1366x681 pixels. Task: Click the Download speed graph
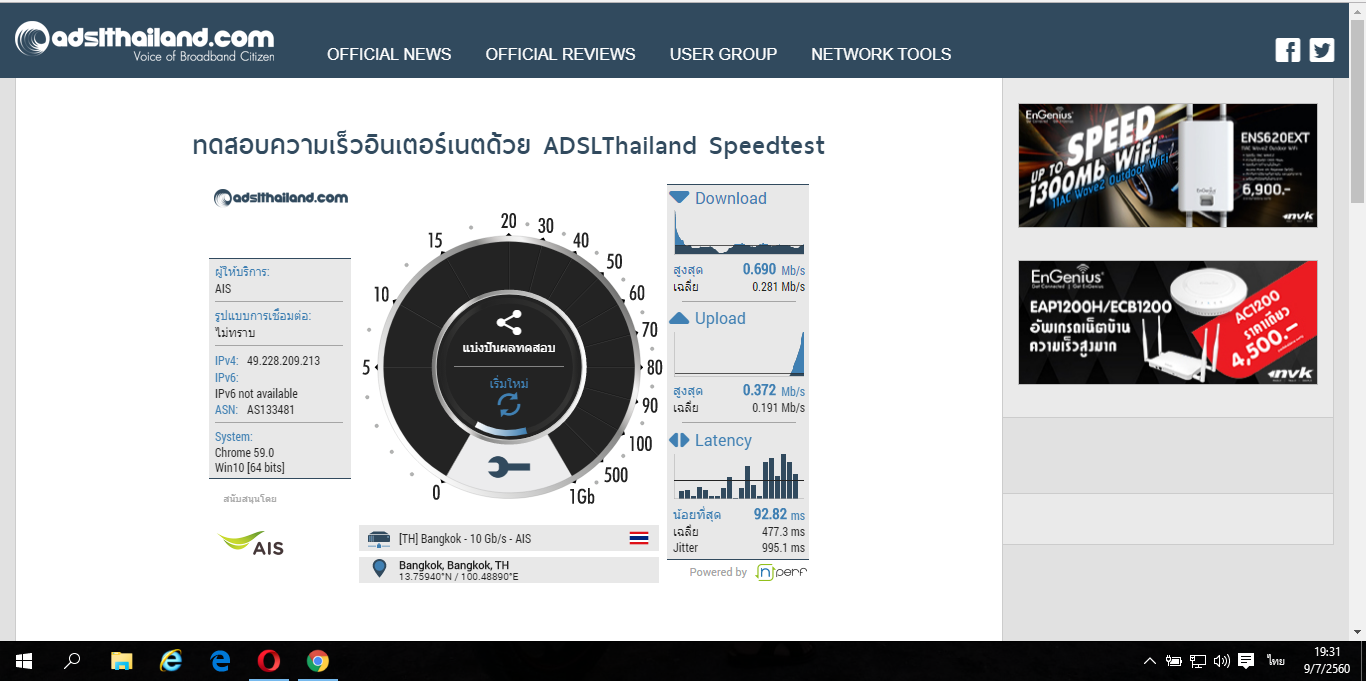coord(739,234)
